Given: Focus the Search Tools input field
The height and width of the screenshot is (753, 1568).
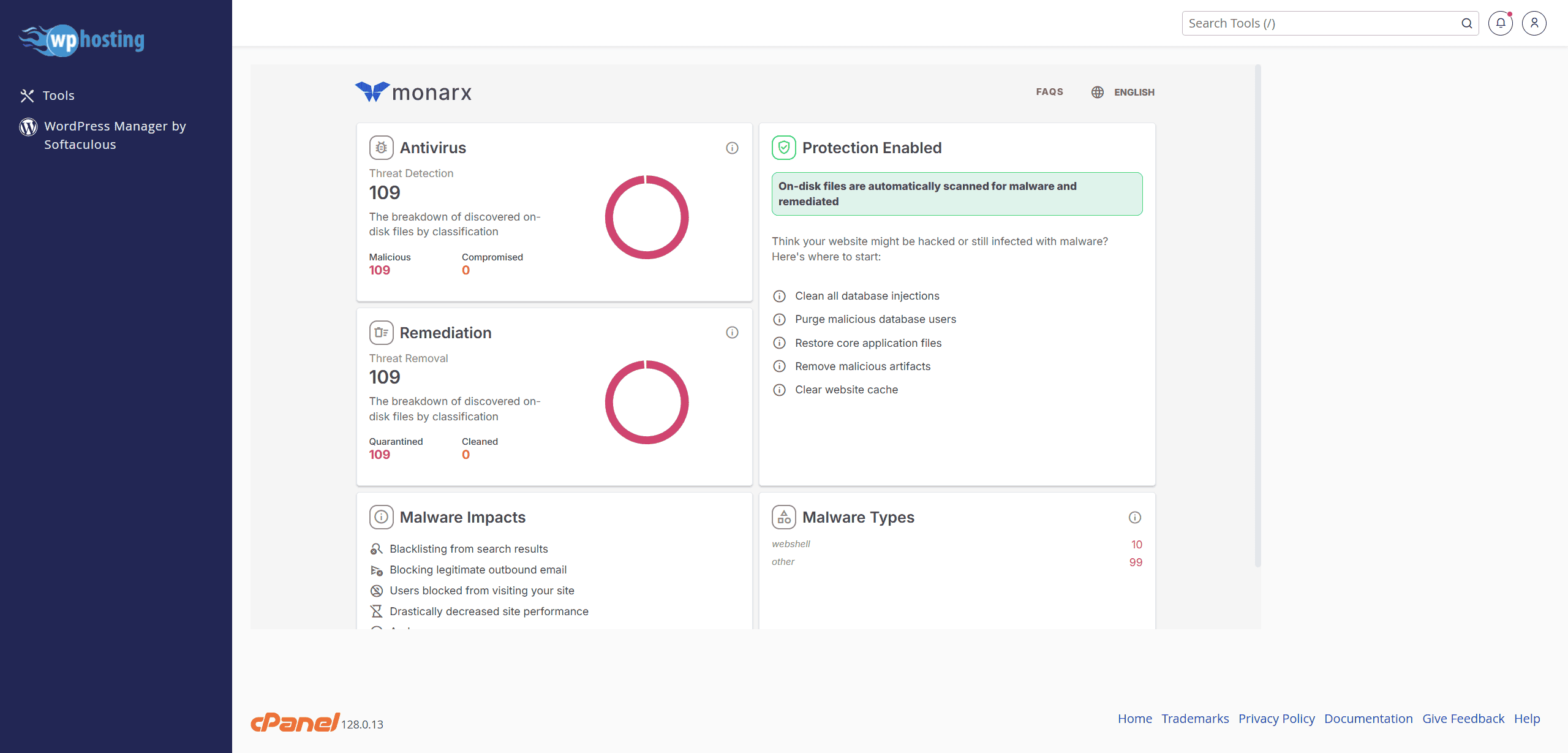Looking at the screenshot, I should pyautogui.click(x=1317, y=23).
